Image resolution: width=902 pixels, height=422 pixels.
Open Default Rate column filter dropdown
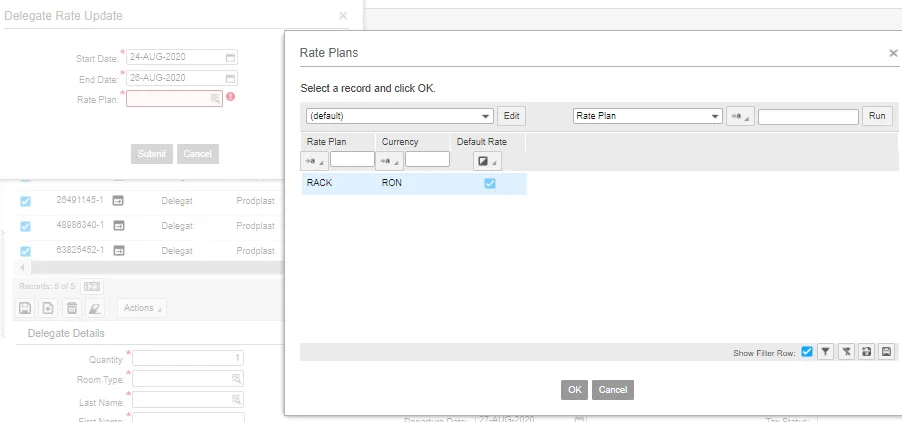point(487,161)
